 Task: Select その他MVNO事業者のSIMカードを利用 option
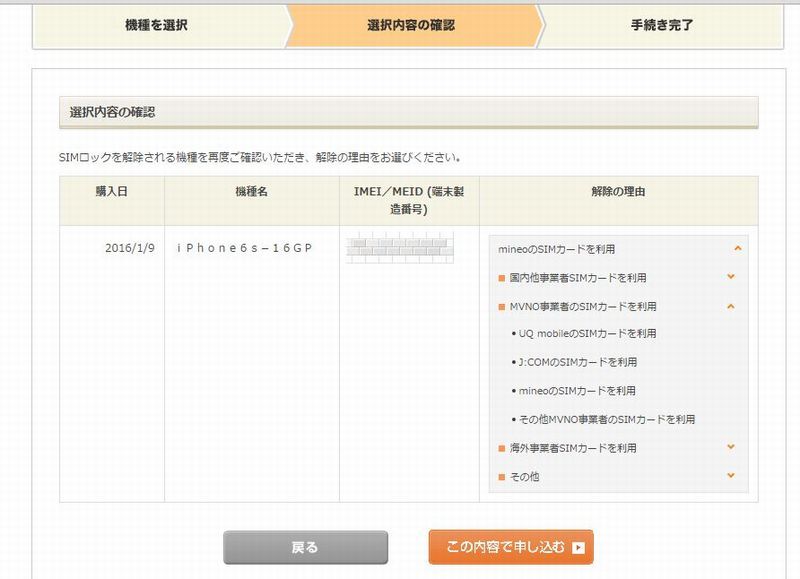pyautogui.click(x=607, y=420)
